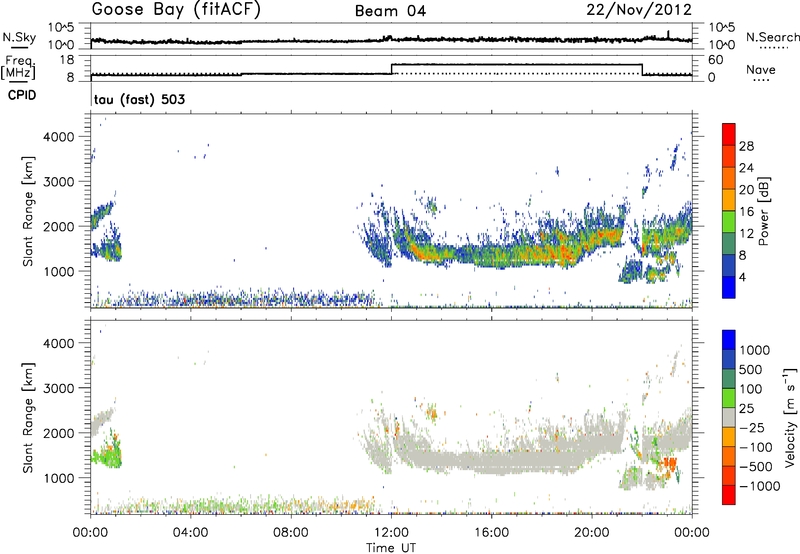Click the "Goose Bay (fitACF)" title text
Viewport: 800px width, 554px height.
click(176, 10)
